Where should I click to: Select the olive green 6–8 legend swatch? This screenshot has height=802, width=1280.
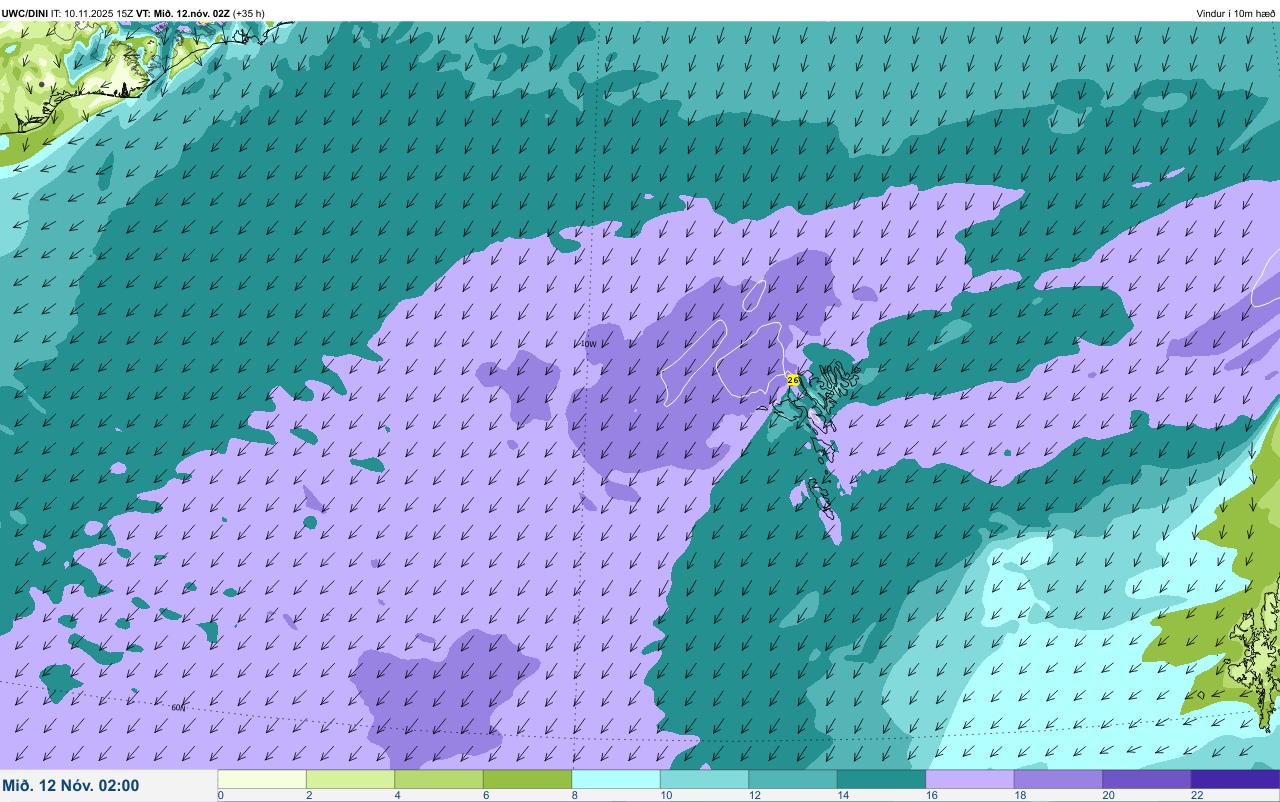527,779
